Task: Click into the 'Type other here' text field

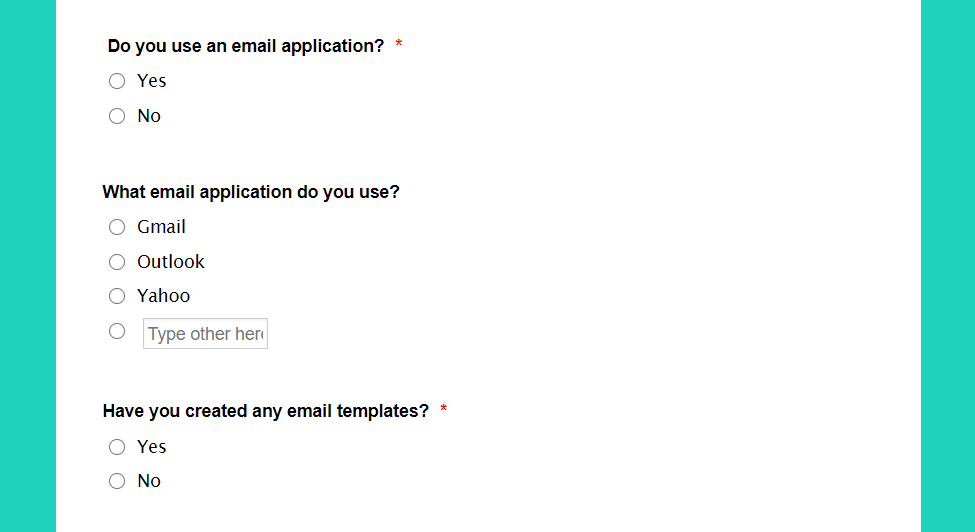Action: (x=205, y=334)
